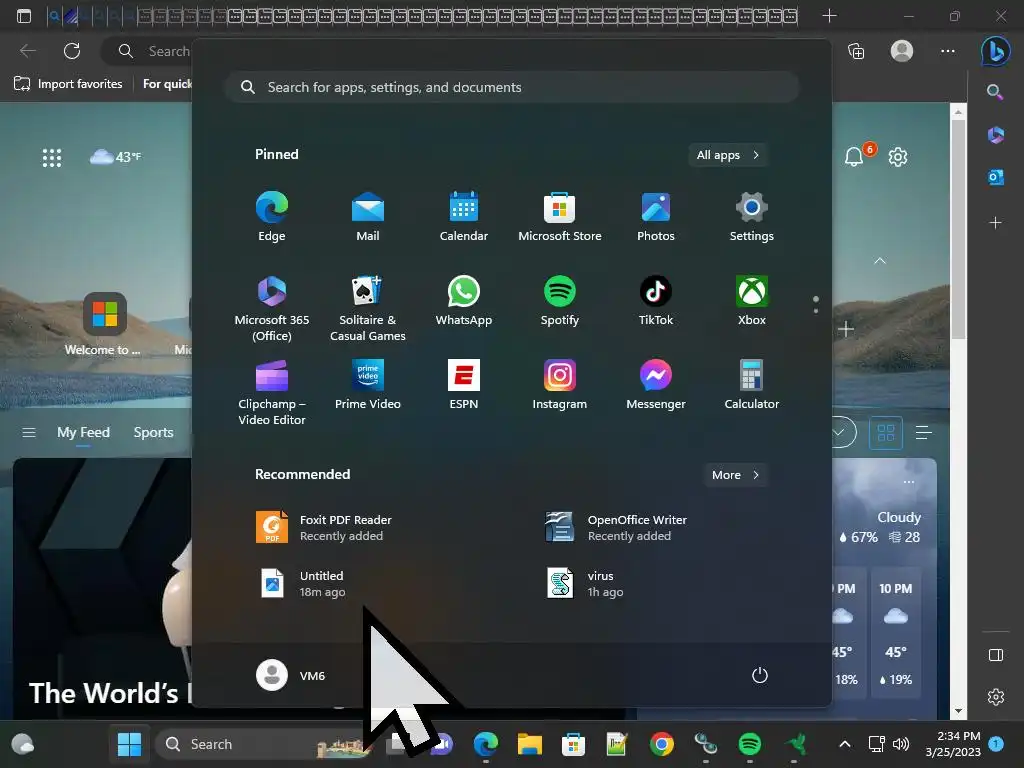The image size is (1024, 768).
Task: Launch the Xbox app
Action: (752, 300)
